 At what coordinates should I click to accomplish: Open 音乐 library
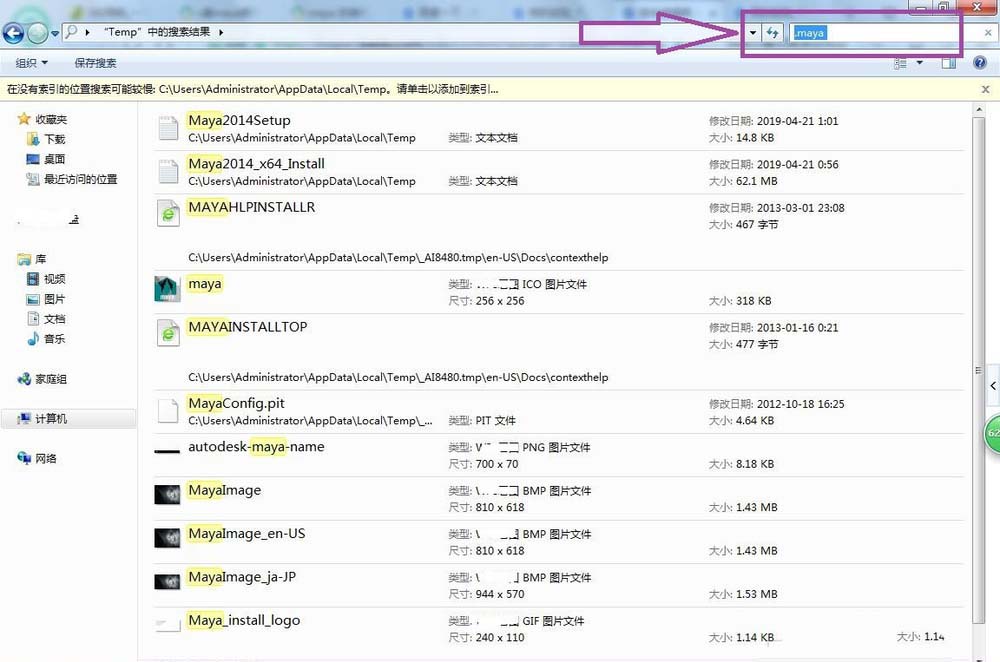[46, 339]
